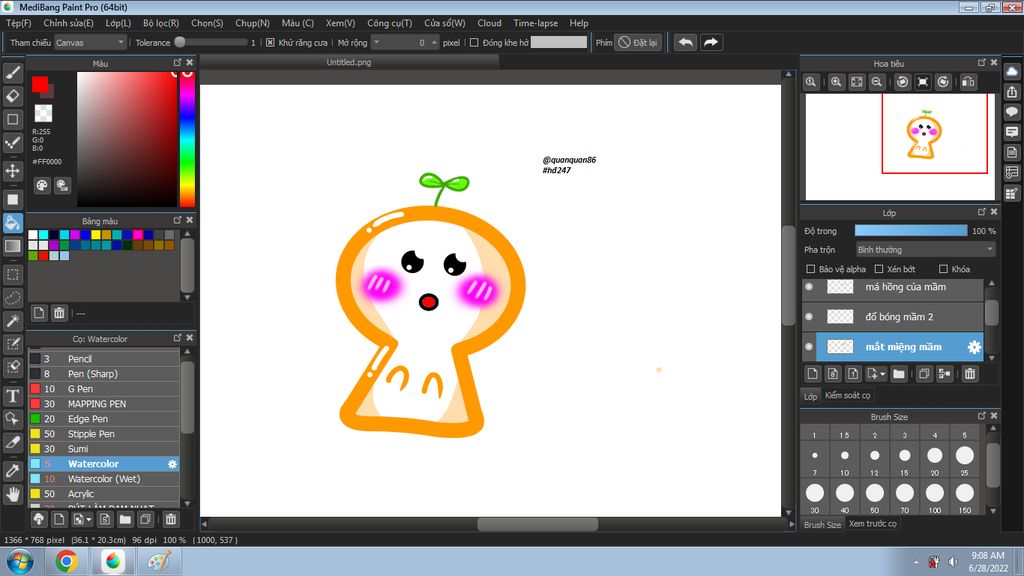Zoom out using Navigator minus magnifier
This screenshot has width=1024, height=576.
pyautogui.click(x=876, y=82)
